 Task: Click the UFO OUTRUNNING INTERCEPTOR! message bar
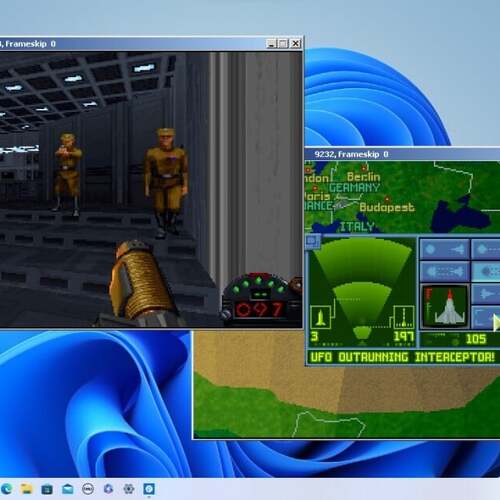tap(402, 357)
